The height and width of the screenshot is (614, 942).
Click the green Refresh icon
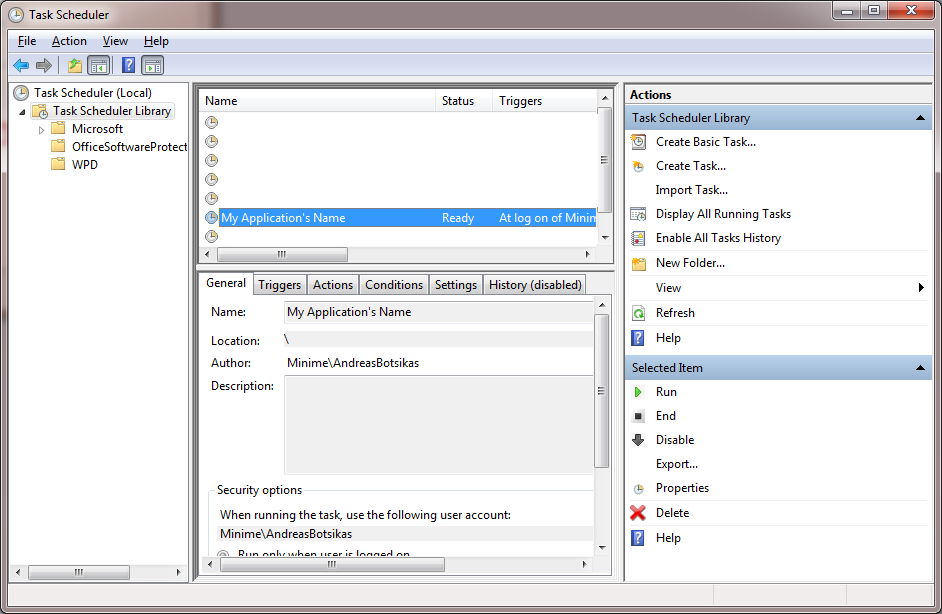click(x=638, y=313)
